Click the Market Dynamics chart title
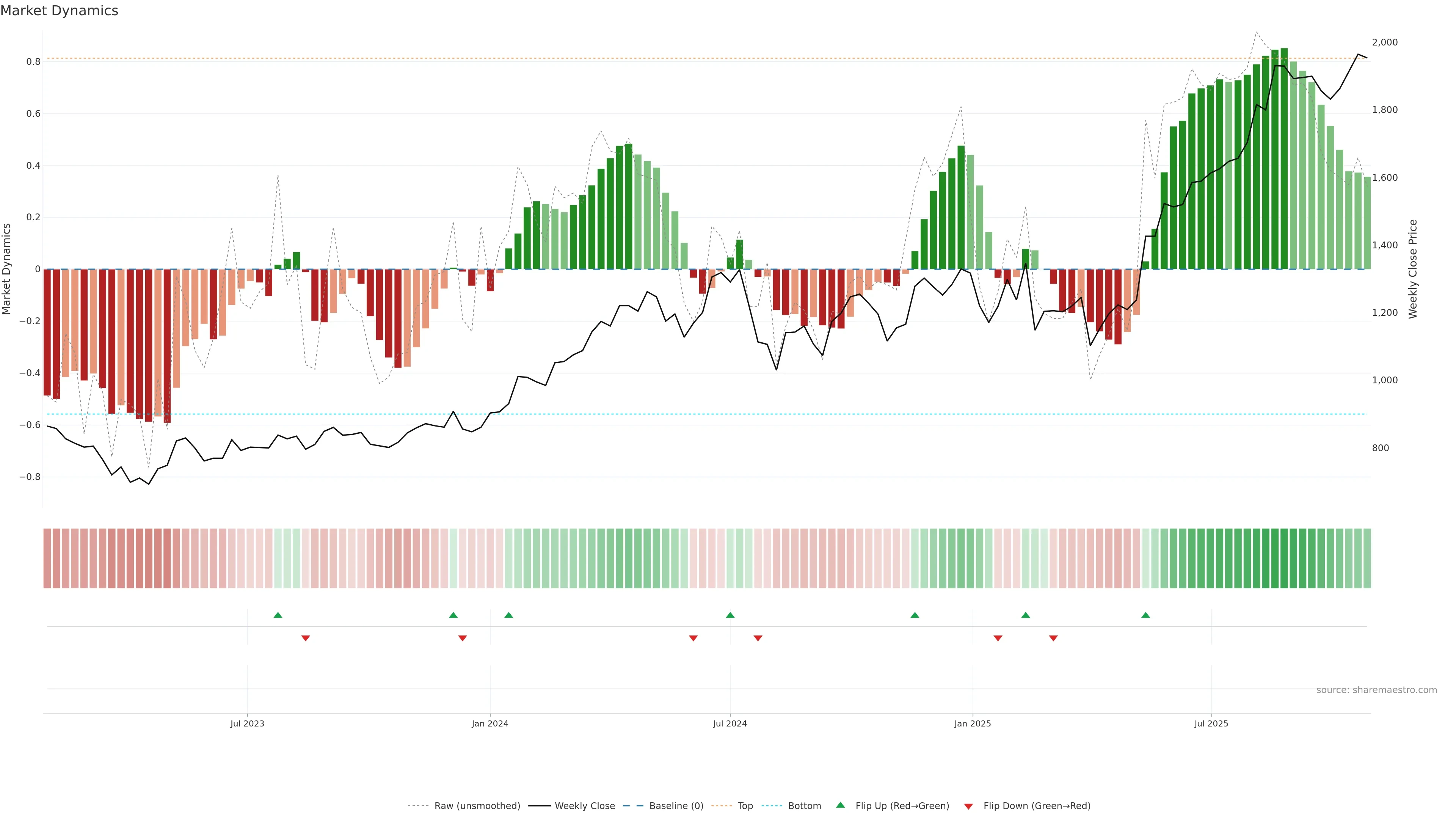This screenshot has height=819, width=1456. (x=60, y=11)
